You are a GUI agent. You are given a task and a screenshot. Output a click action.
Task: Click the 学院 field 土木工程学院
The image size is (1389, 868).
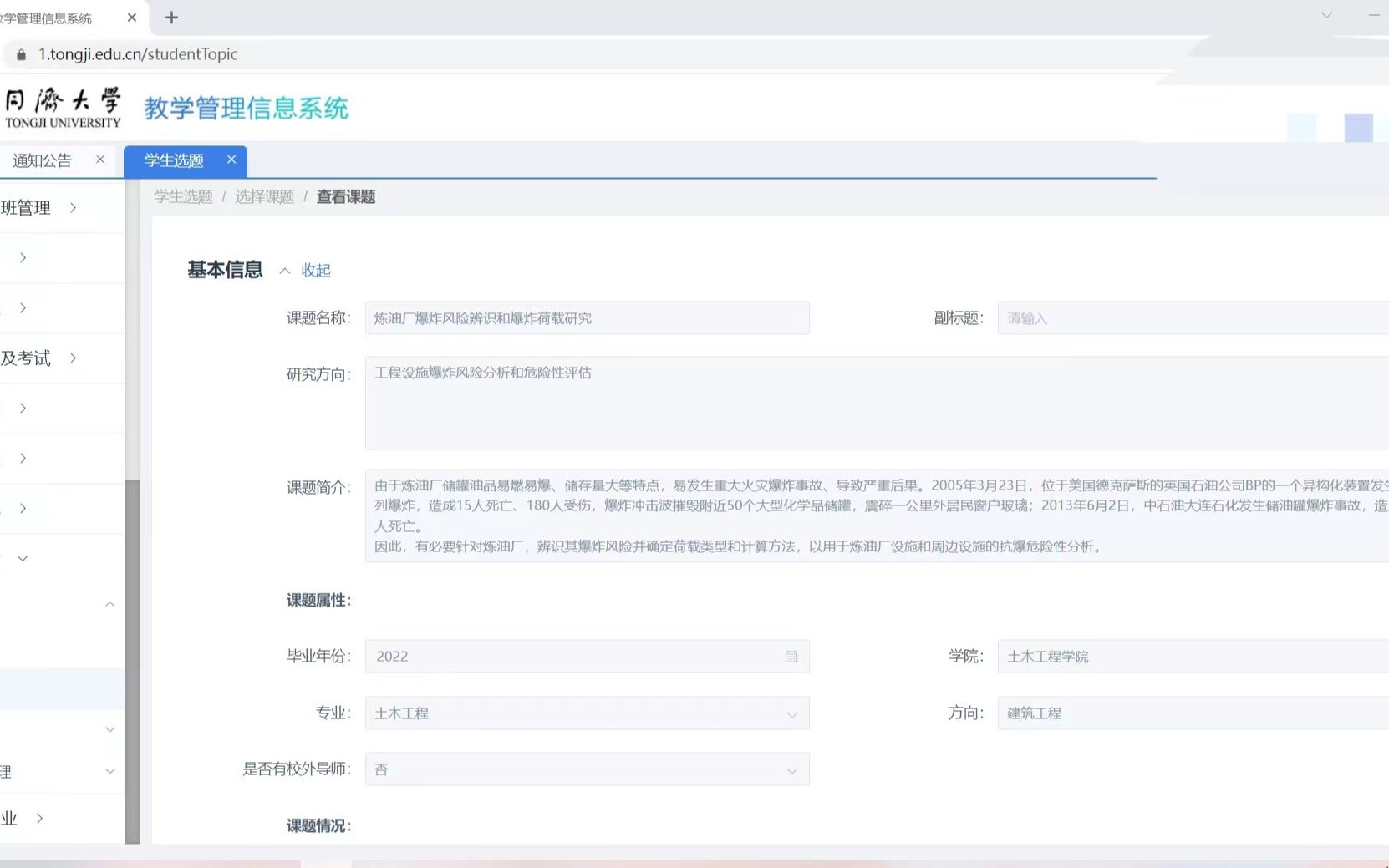1193,657
